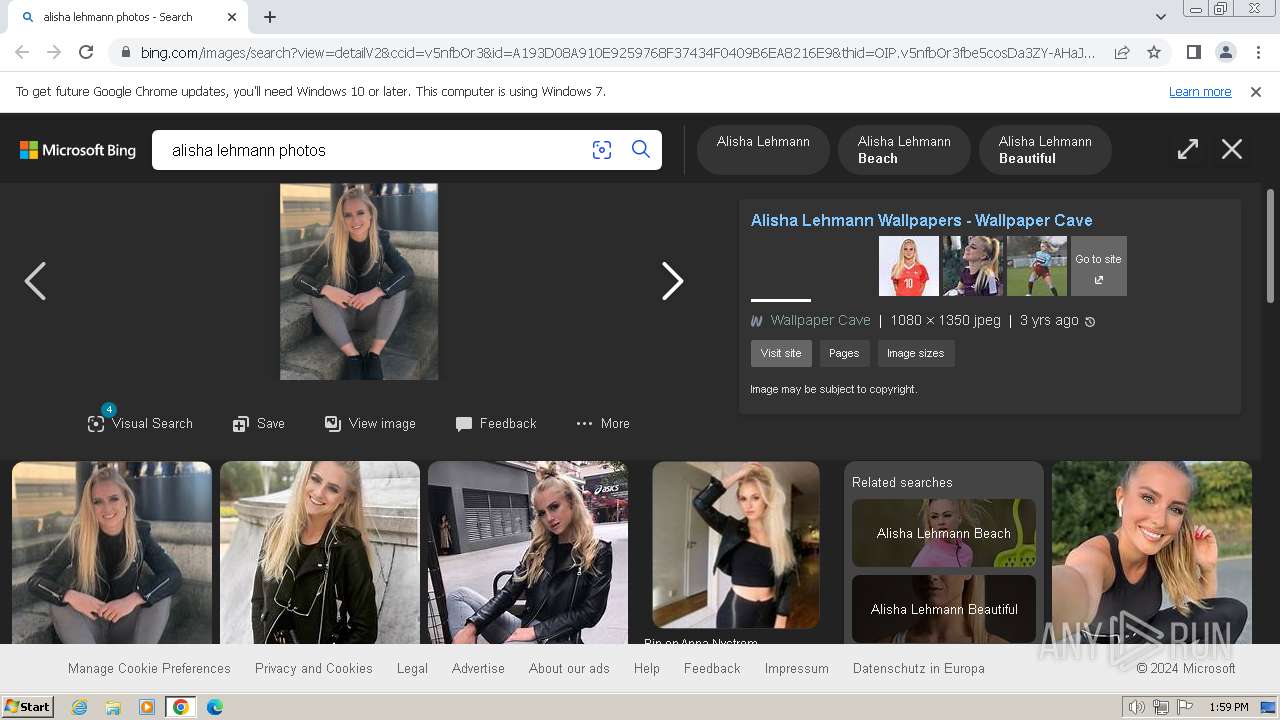The width and height of the screenshot is (1280, 720).
Task: Open Related search Alisha Lehmann Beach
Action: [944, 533]
